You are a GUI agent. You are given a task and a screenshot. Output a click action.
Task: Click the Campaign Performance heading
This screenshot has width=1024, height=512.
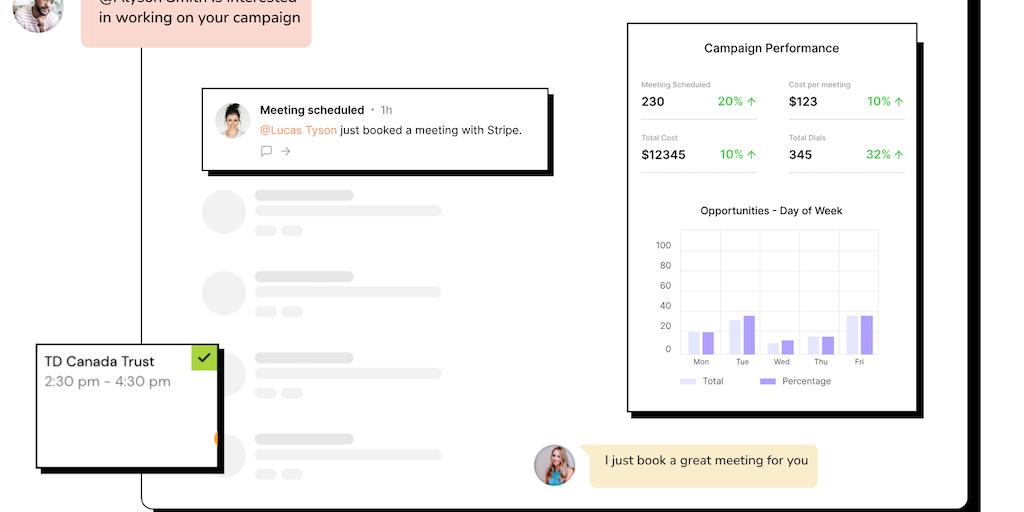pos(771,48)
